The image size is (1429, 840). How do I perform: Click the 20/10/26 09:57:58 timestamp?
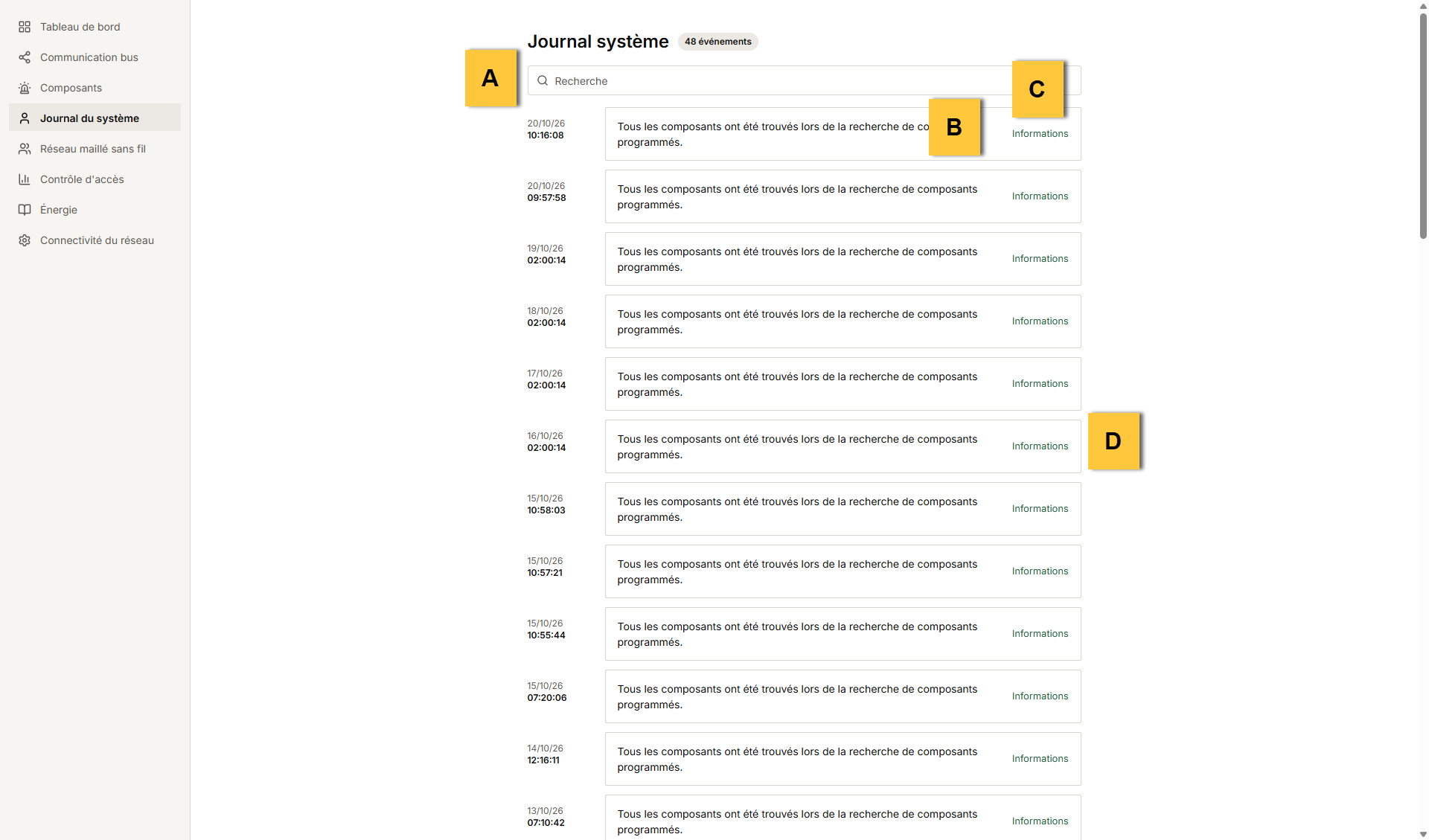point(547,192)
